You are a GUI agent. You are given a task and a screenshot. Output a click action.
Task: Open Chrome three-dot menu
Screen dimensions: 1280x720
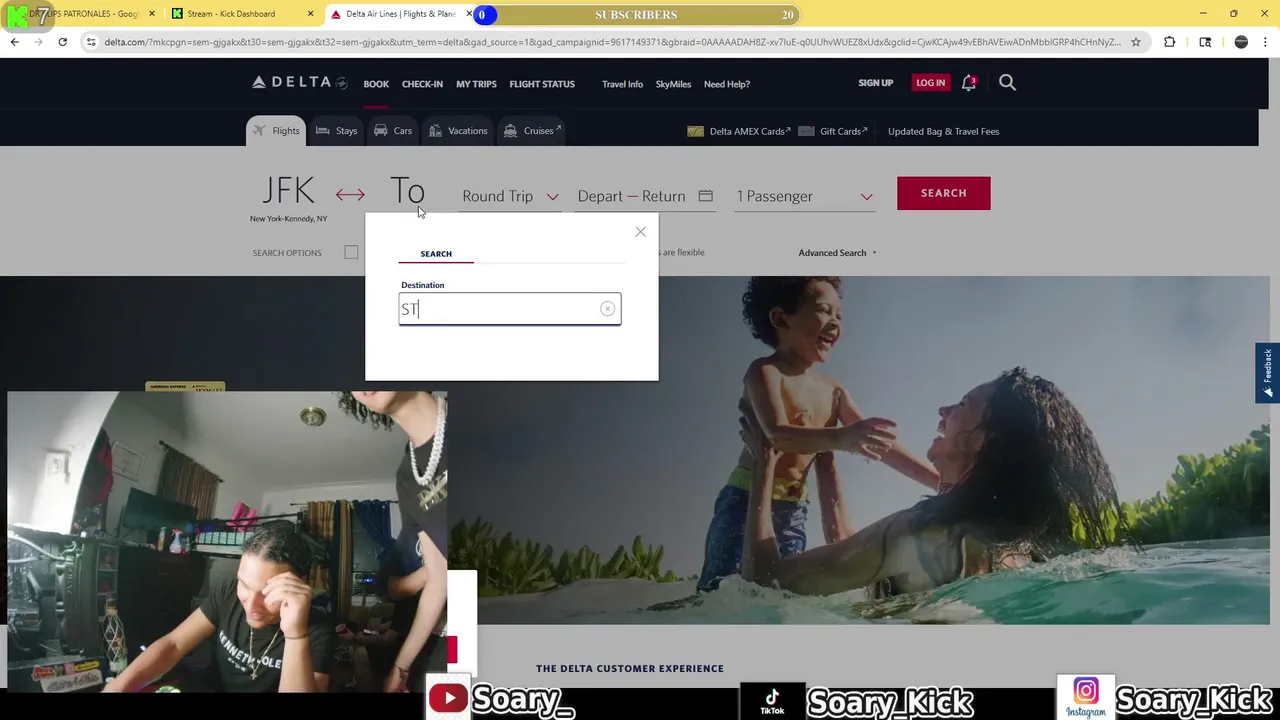[x=1266, y=42]
